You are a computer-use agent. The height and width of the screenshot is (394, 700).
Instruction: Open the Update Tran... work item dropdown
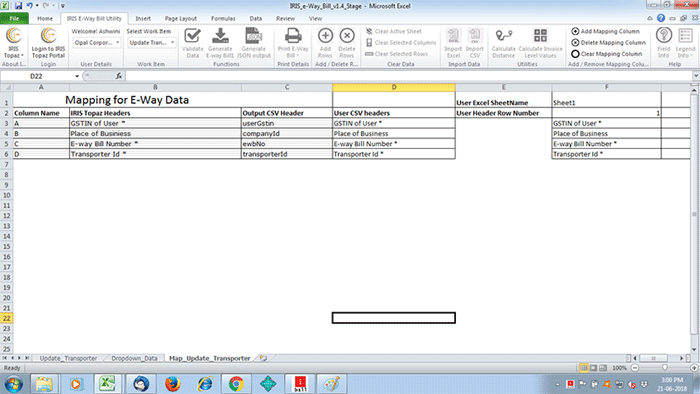pos(151,42)
